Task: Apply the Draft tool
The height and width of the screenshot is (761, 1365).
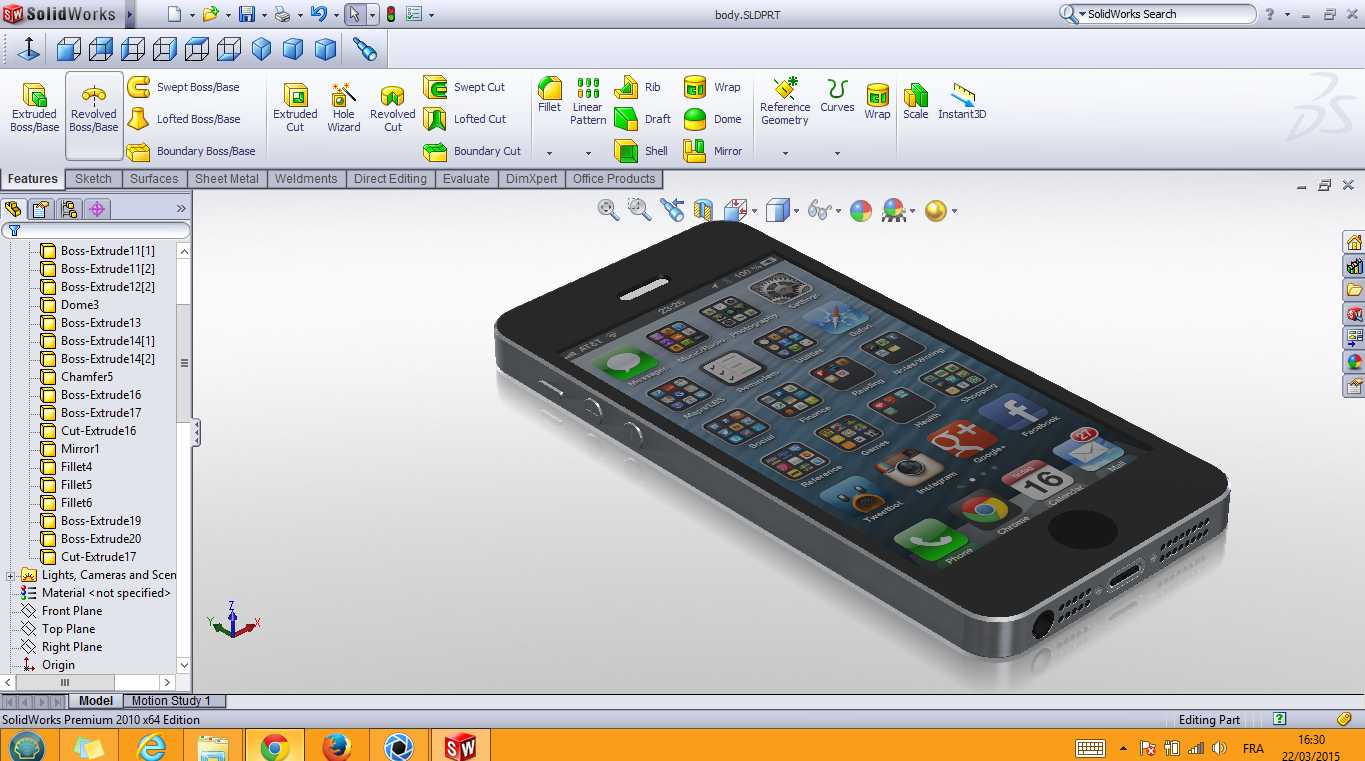Action: [643, 119]
